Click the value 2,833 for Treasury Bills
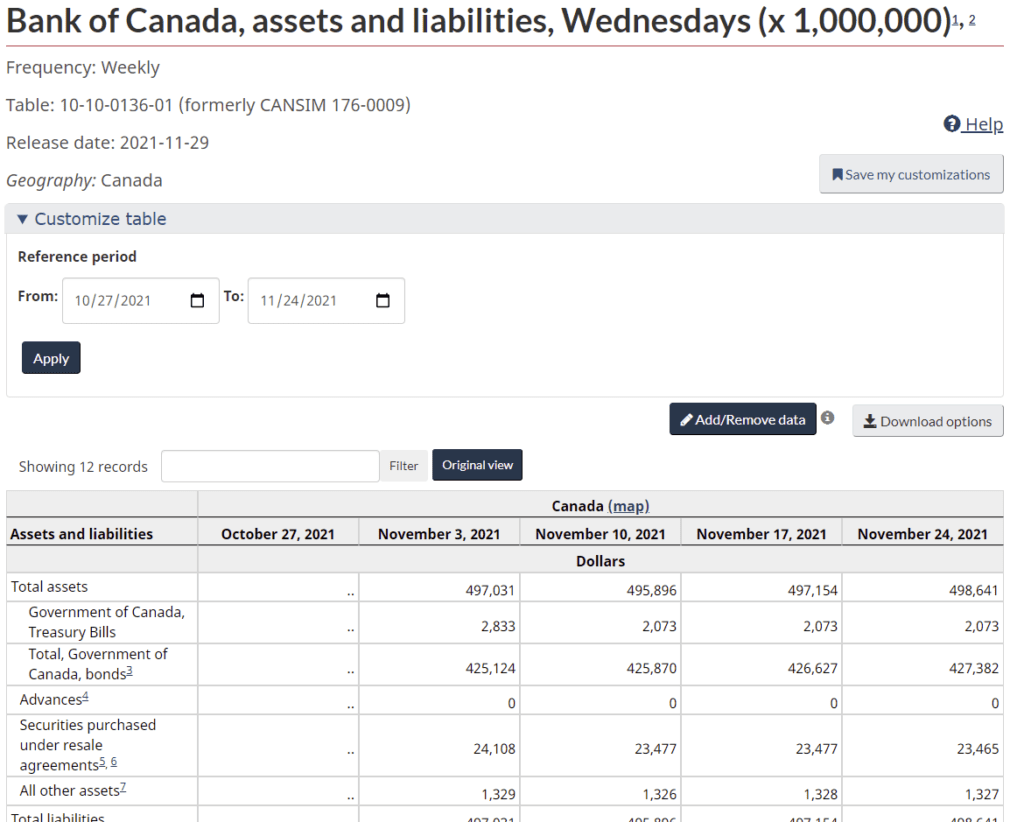Screen dimensions: 1024x822 point(498,626)
